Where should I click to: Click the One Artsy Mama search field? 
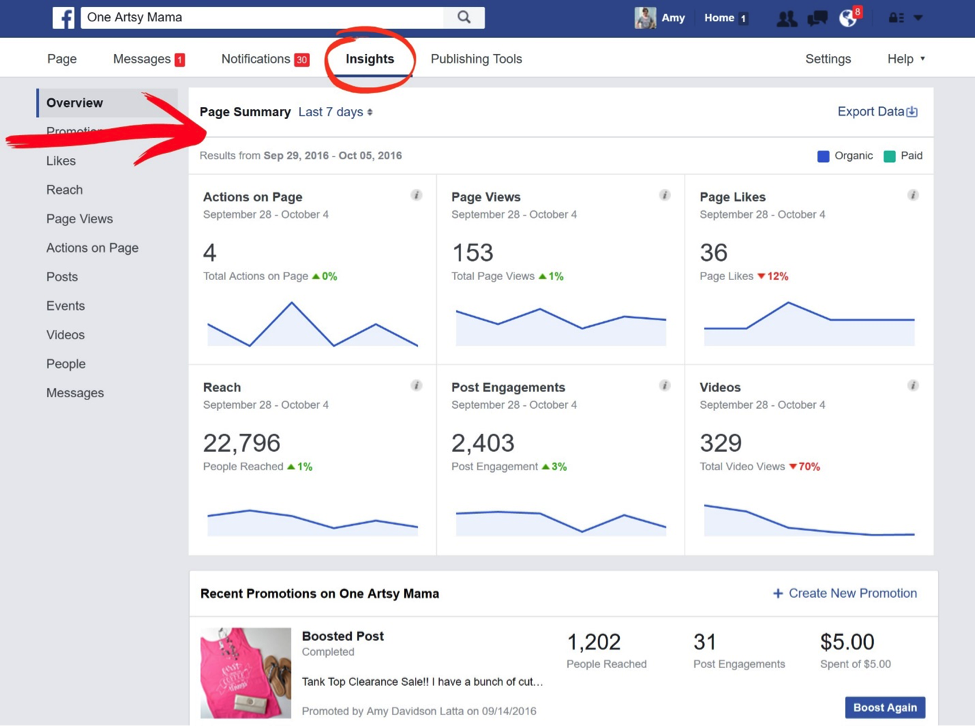[x=262, y=17]
